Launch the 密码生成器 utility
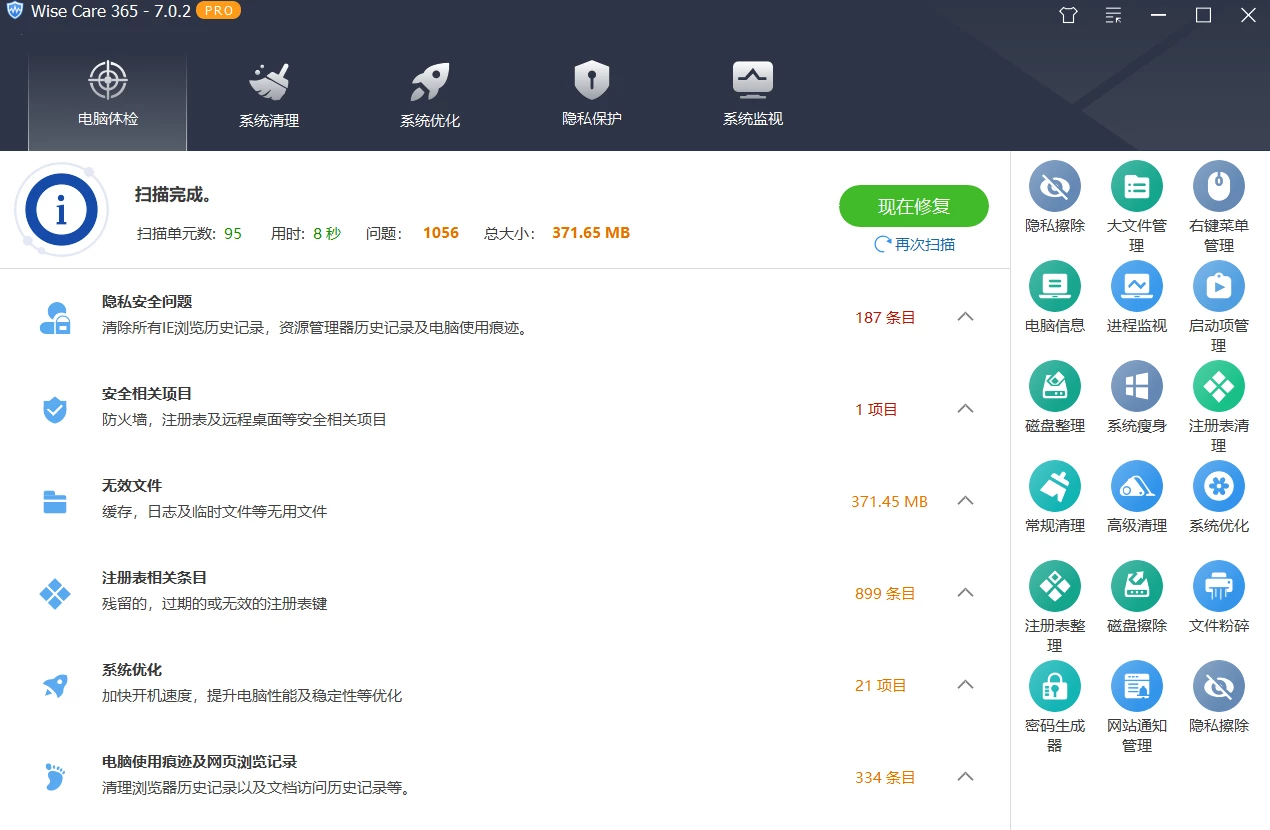1270x830 pixels. [1055, 687]
